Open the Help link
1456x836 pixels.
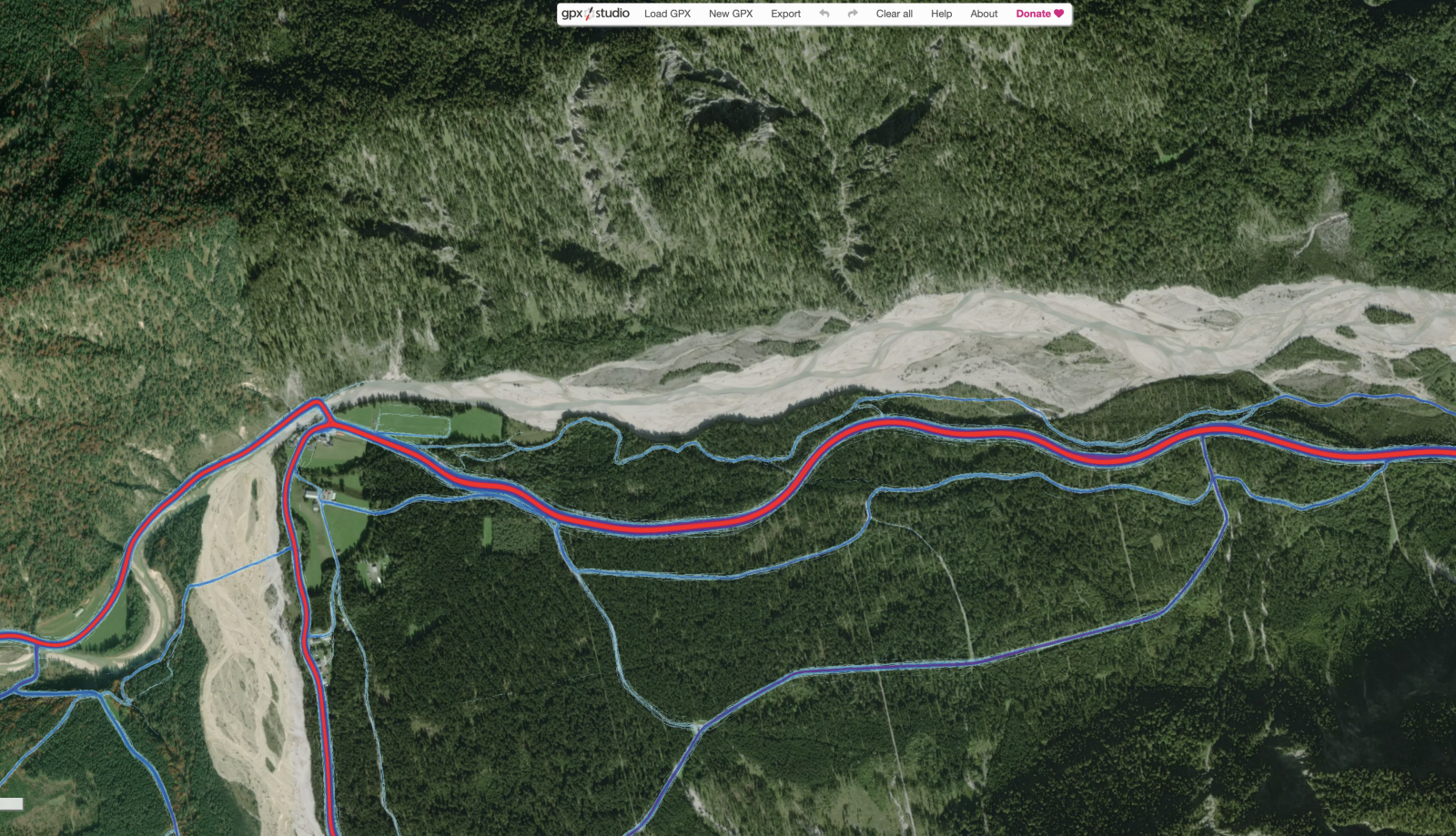[941, 14]
